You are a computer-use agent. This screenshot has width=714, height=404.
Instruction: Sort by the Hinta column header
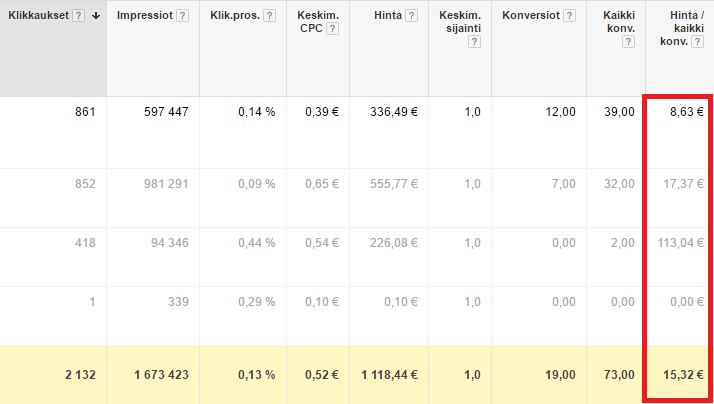(x=388, y=15)
